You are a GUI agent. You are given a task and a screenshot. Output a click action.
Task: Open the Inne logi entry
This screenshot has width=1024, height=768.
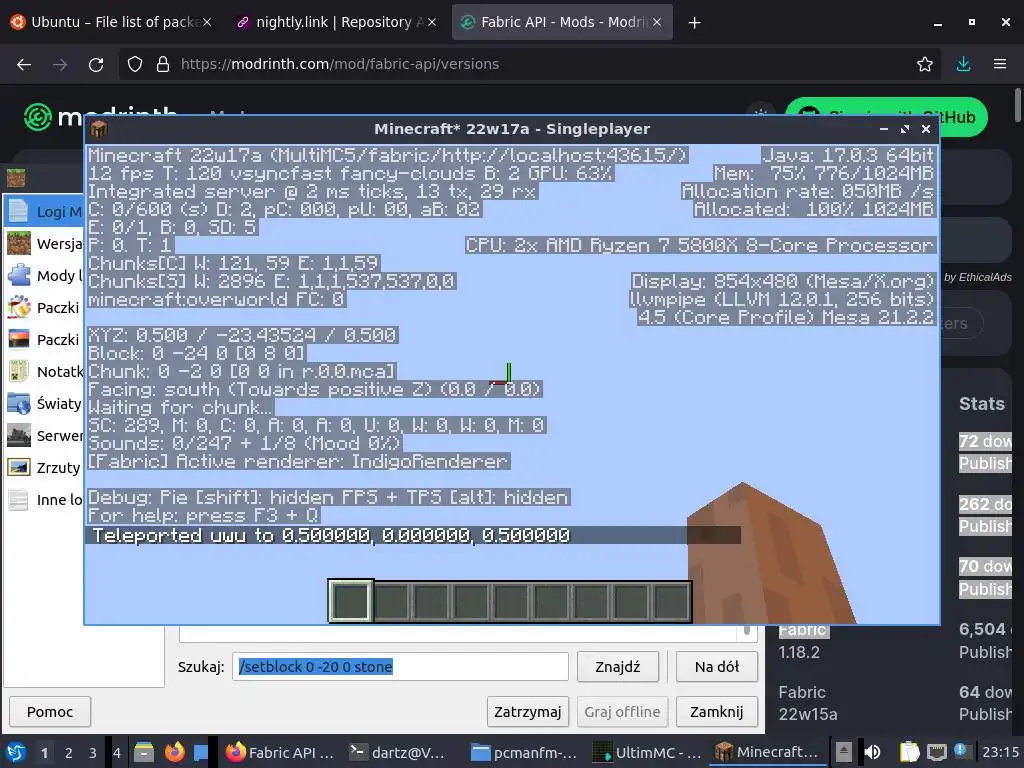[44, 500]
